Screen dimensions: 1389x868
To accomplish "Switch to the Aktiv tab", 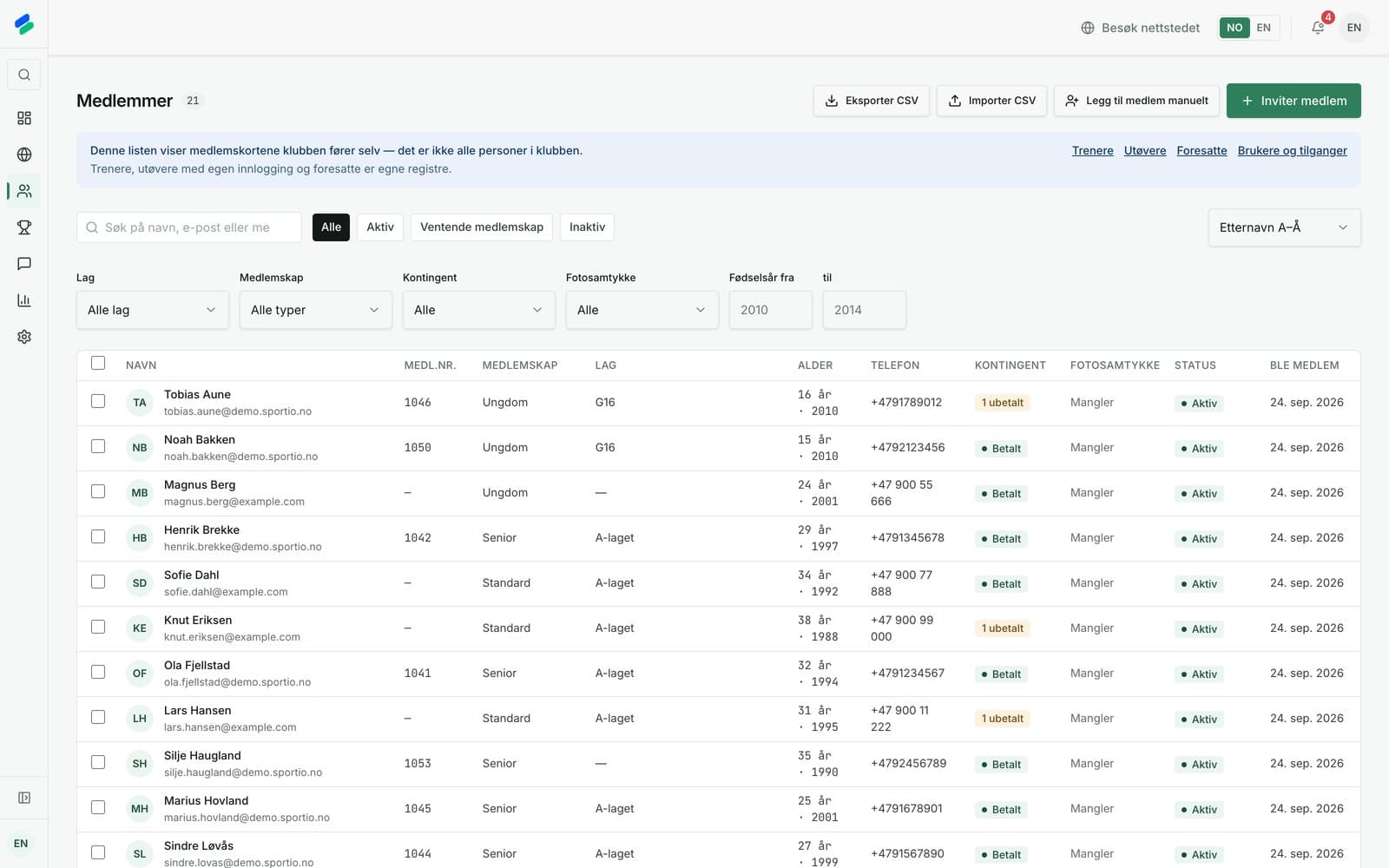I will 380,227.
